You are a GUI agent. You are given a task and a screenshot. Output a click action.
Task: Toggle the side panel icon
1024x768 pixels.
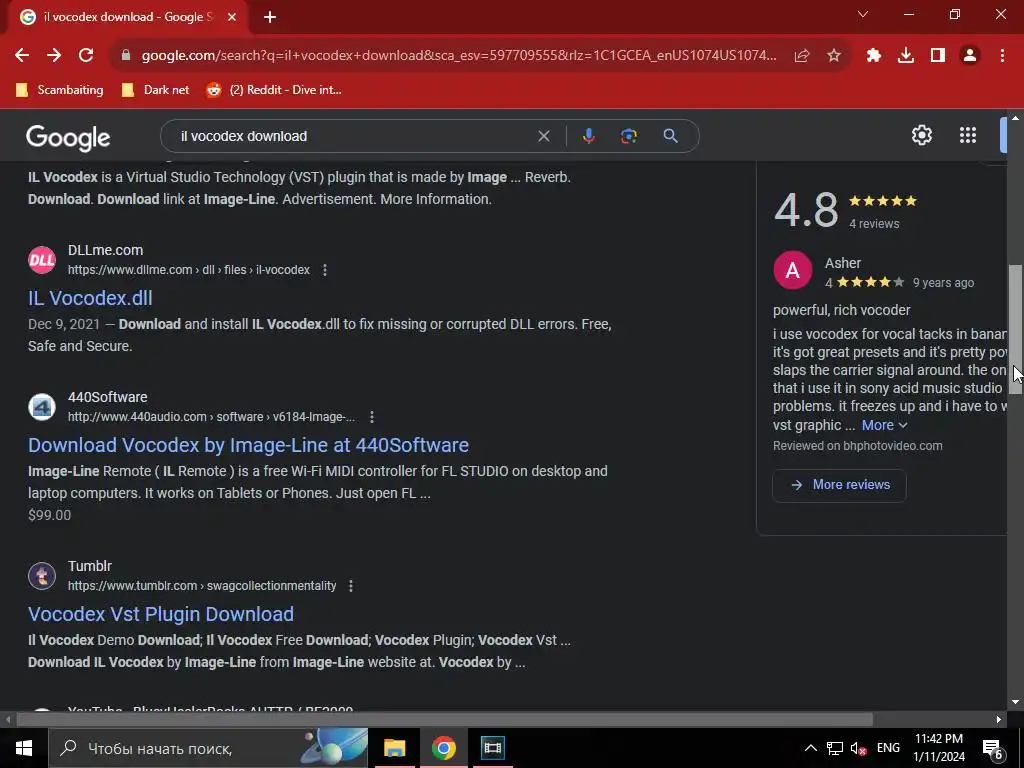[x=938, y=56]
